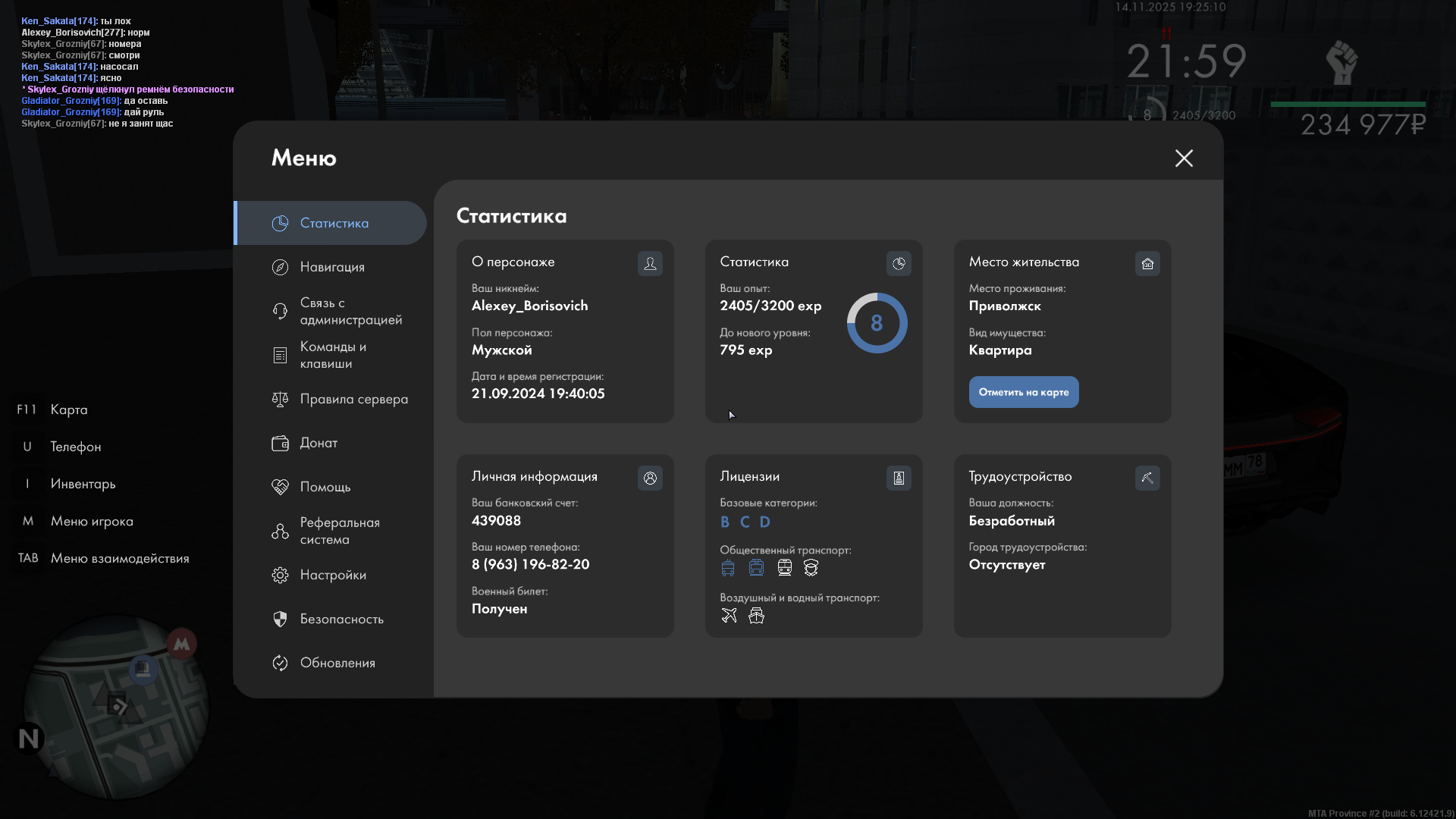Click the level 8 experience ring
1456x819 pixels.
pos(877,323)
